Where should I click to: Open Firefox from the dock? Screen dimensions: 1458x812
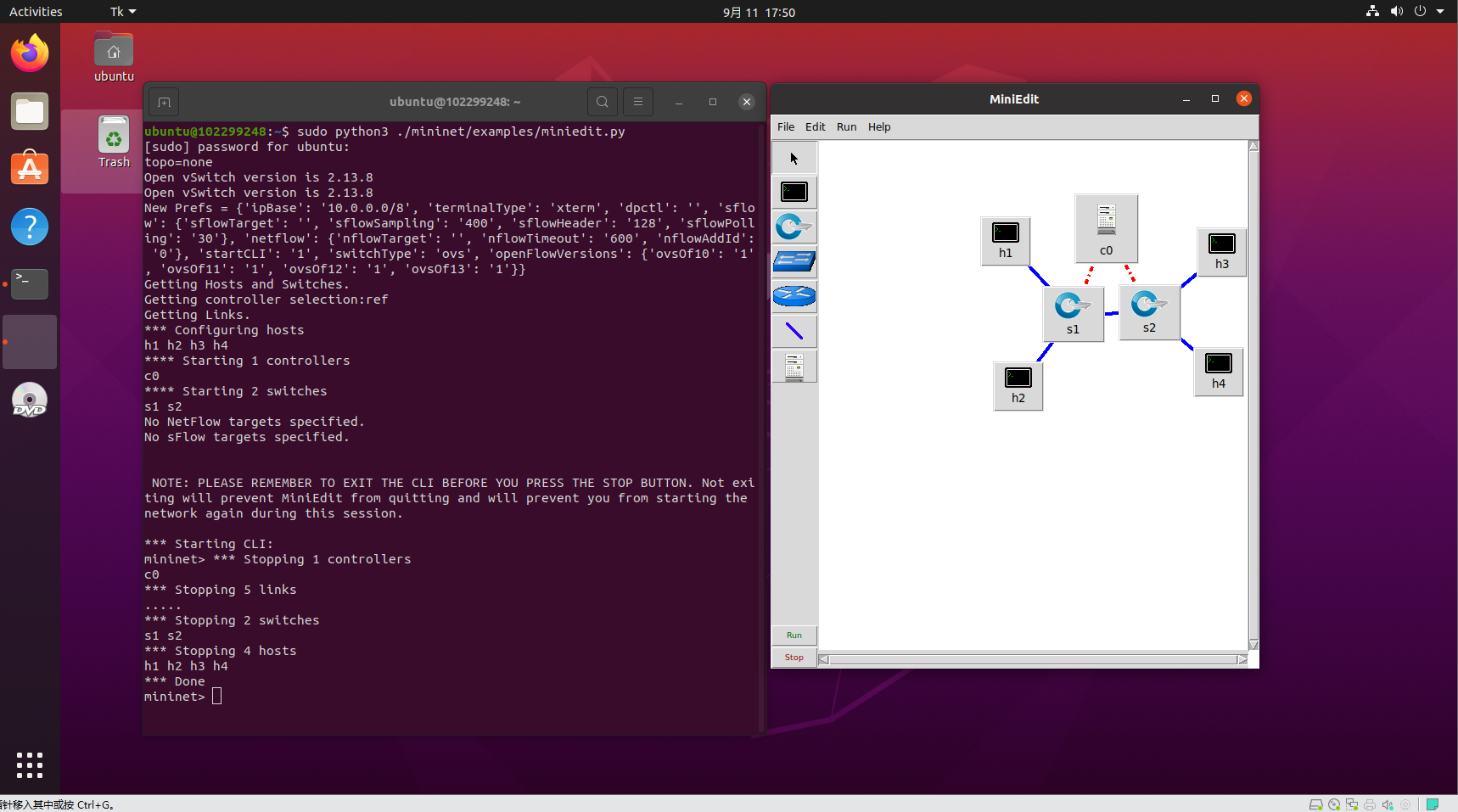coord(30,53)
